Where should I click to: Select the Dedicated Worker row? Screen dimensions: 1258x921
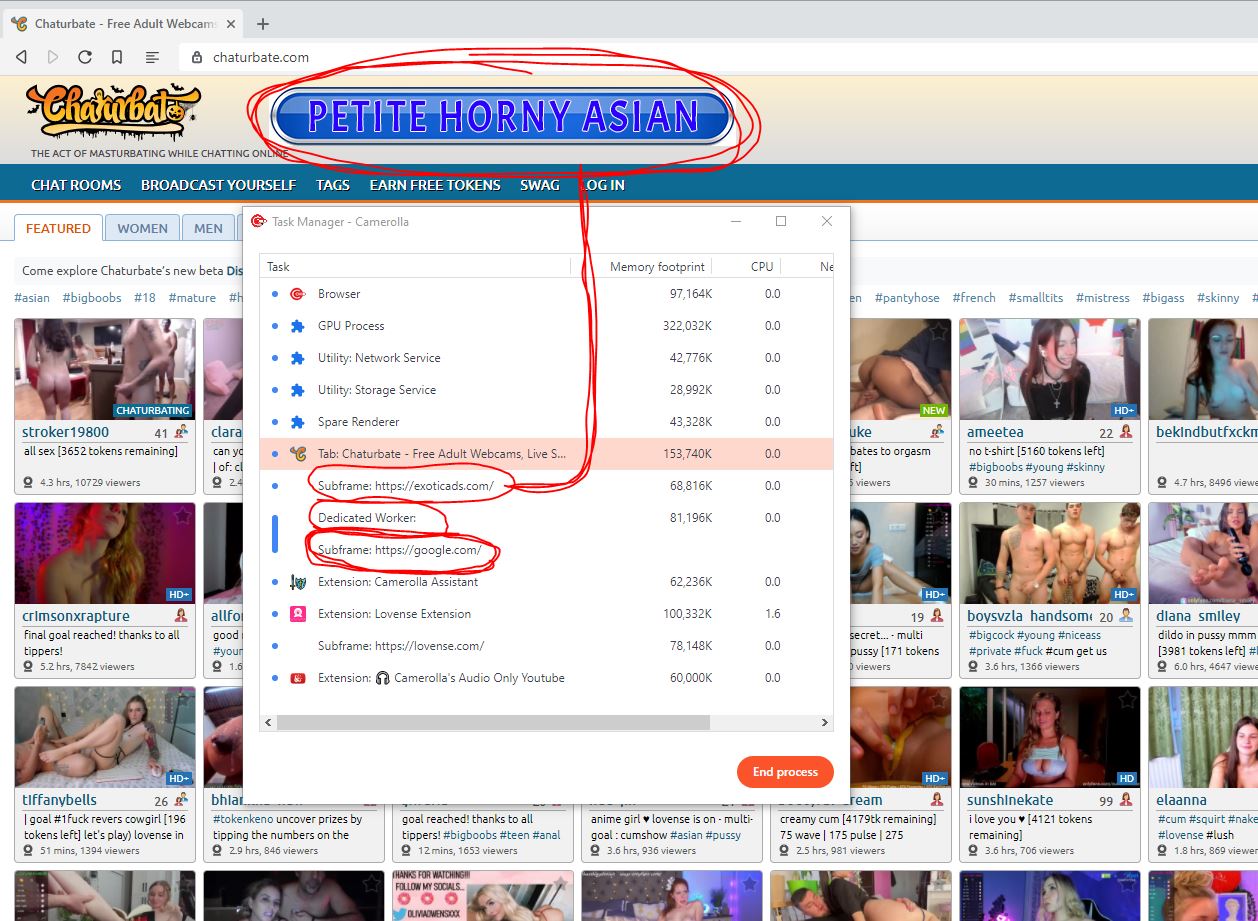click(x=546, y=518)
